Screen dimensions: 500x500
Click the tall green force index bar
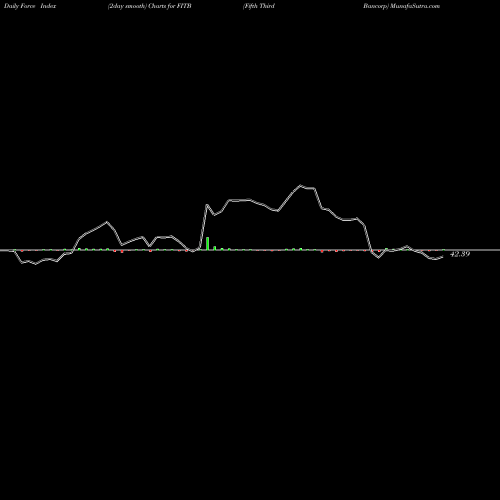click(x=207, y=243)
